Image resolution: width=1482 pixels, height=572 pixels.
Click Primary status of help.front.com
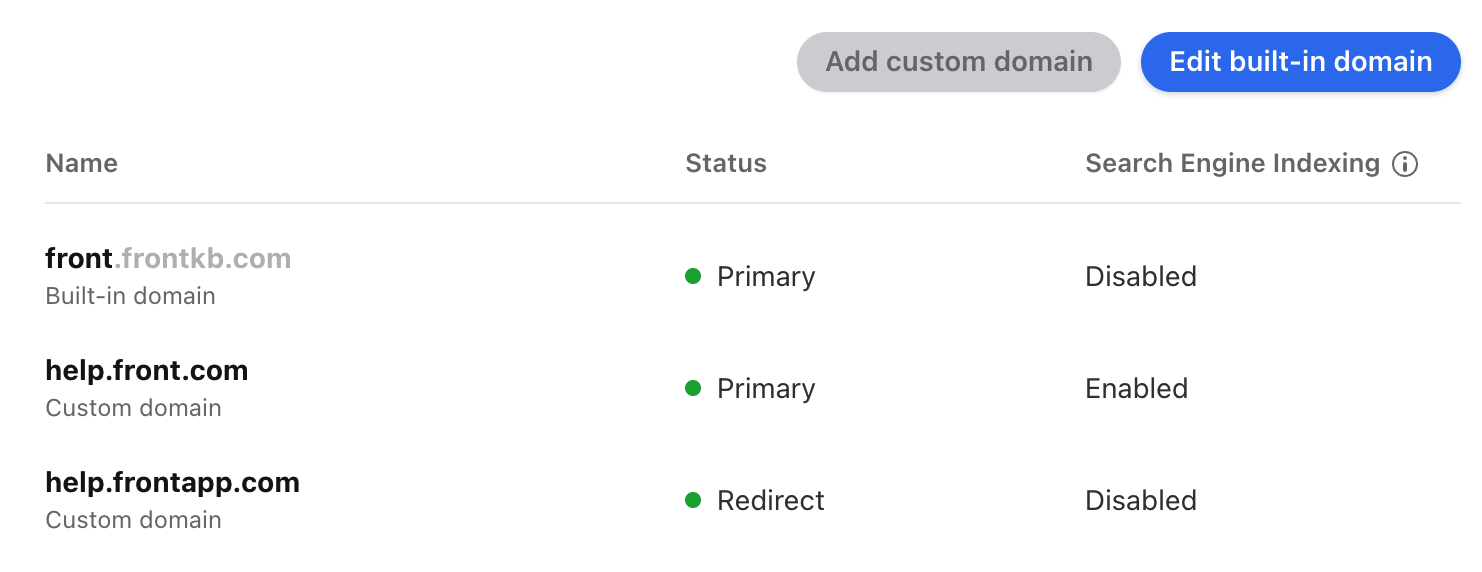766,389
